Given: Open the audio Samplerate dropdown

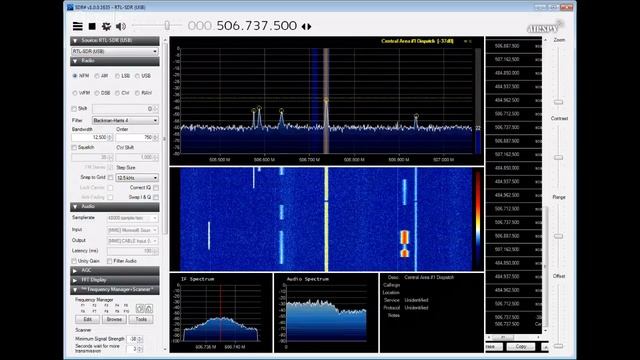Looking at the screenshot, I should tap(132, 218).
